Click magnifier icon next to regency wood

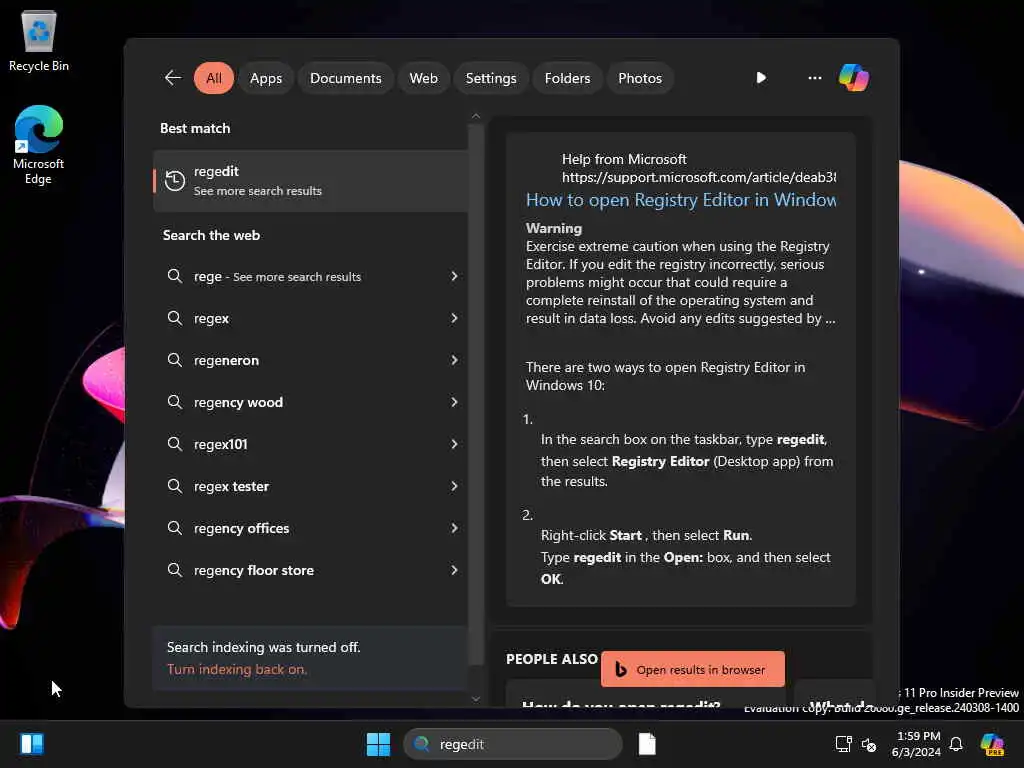pyautogui.click(x=174, y=402)
